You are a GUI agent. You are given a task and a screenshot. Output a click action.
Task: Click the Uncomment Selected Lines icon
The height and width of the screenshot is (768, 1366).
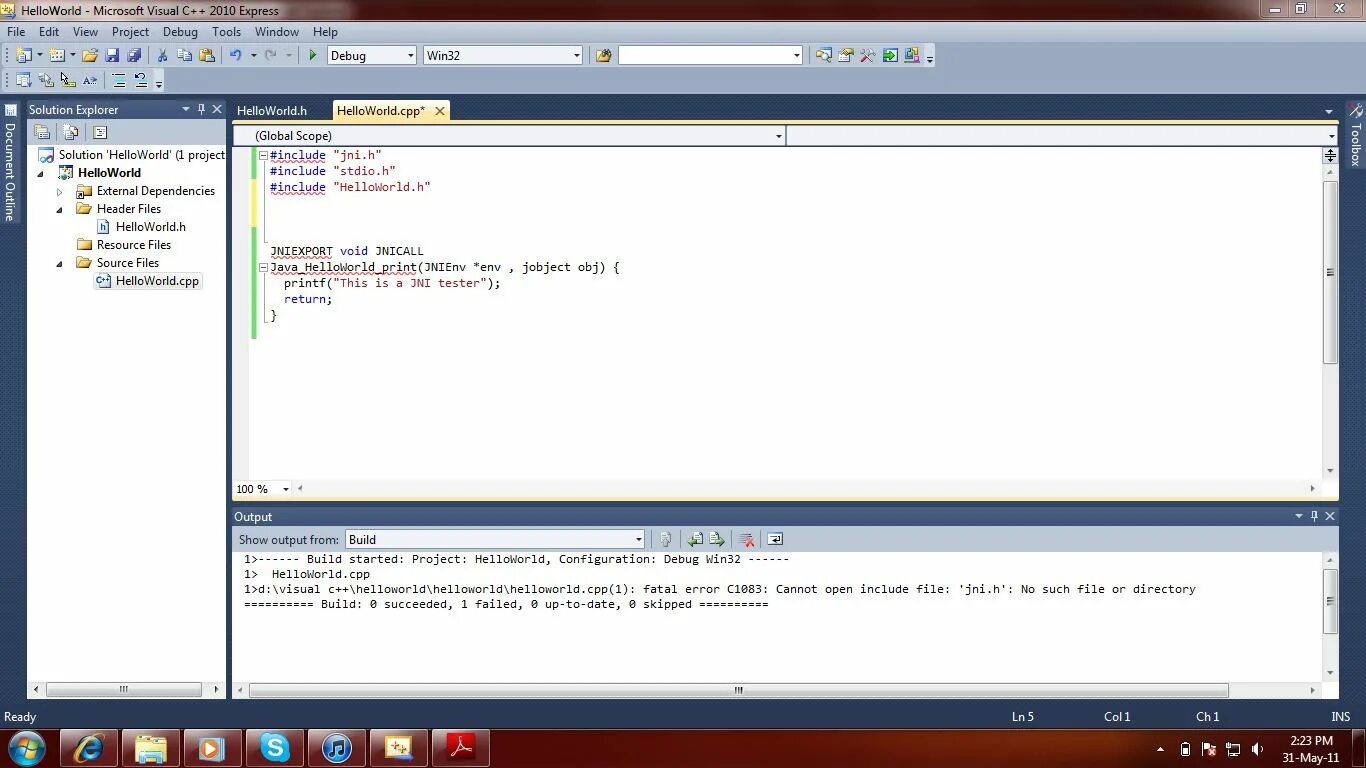pyautogui.click(x=141, y=81)
